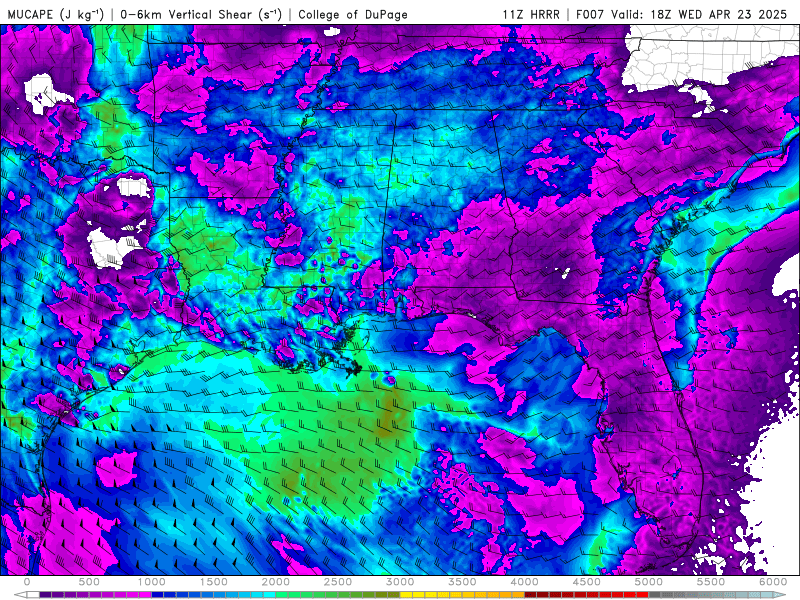
Task: Click the 0 value on the color scale
Action: 27,582
